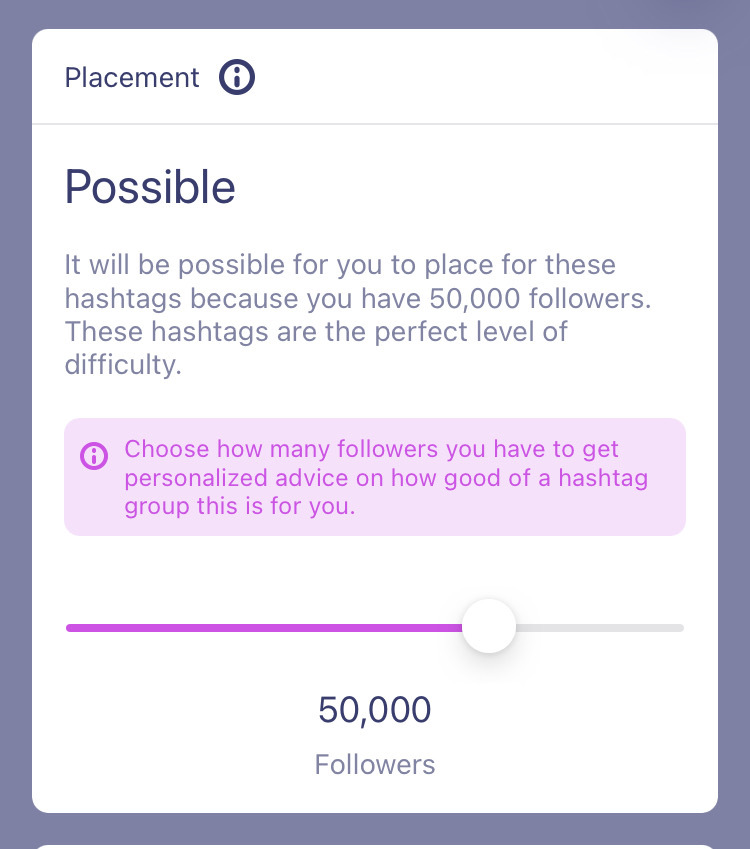
Task: Click the Placement info icon
Action: coord(237,77)
